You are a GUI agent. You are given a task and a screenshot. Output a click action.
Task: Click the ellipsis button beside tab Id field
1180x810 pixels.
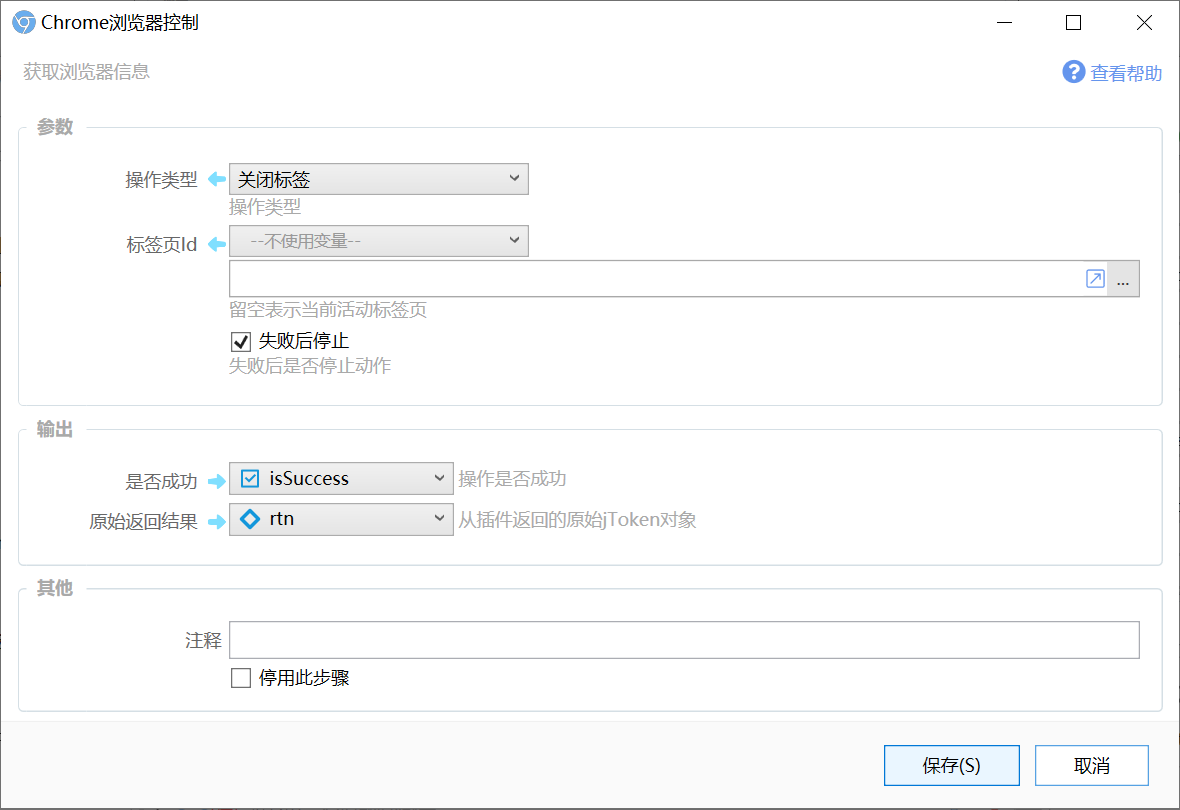tap(1123, 279)
